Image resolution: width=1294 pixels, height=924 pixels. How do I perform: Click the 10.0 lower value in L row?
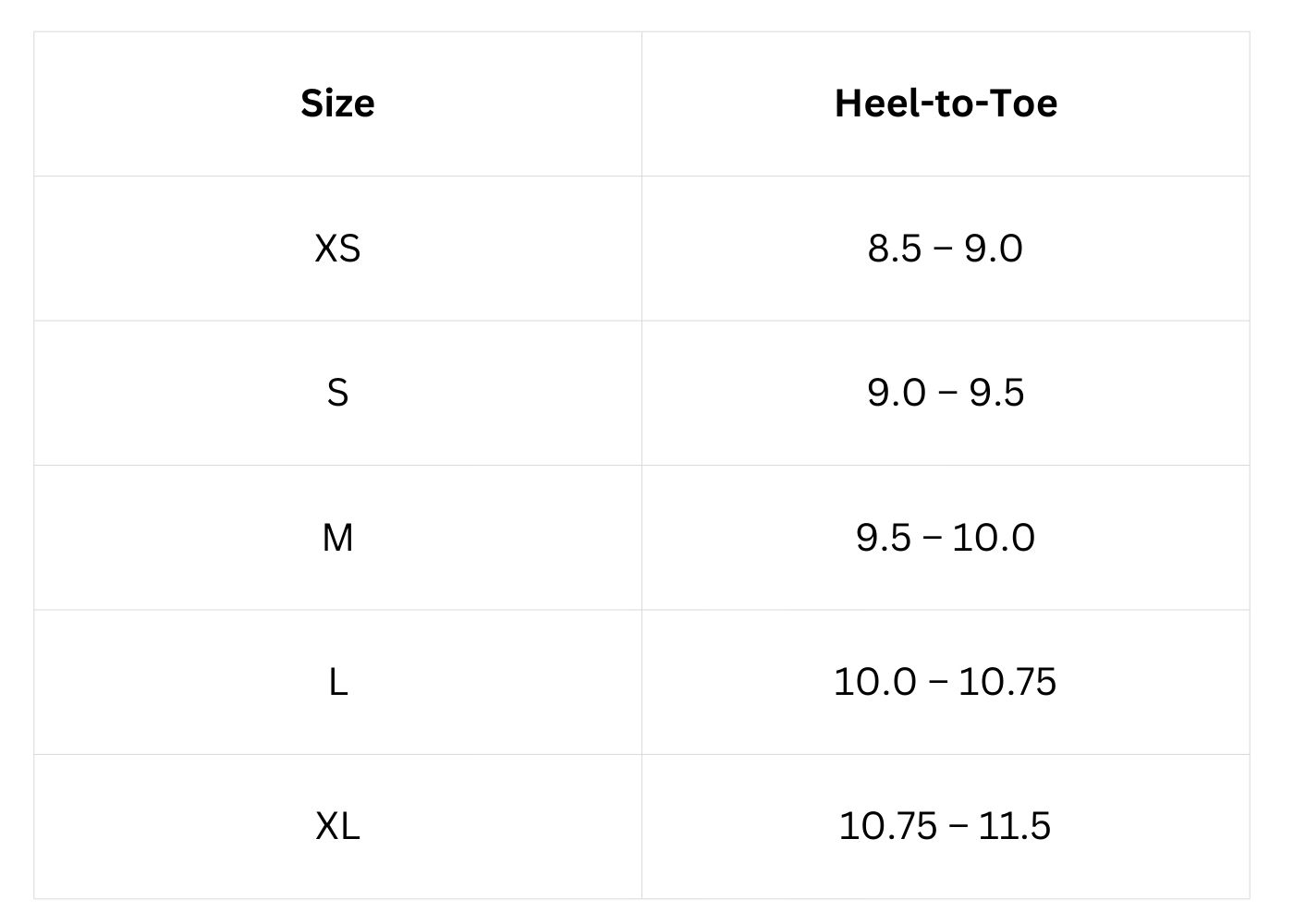(x=875, y=682)
